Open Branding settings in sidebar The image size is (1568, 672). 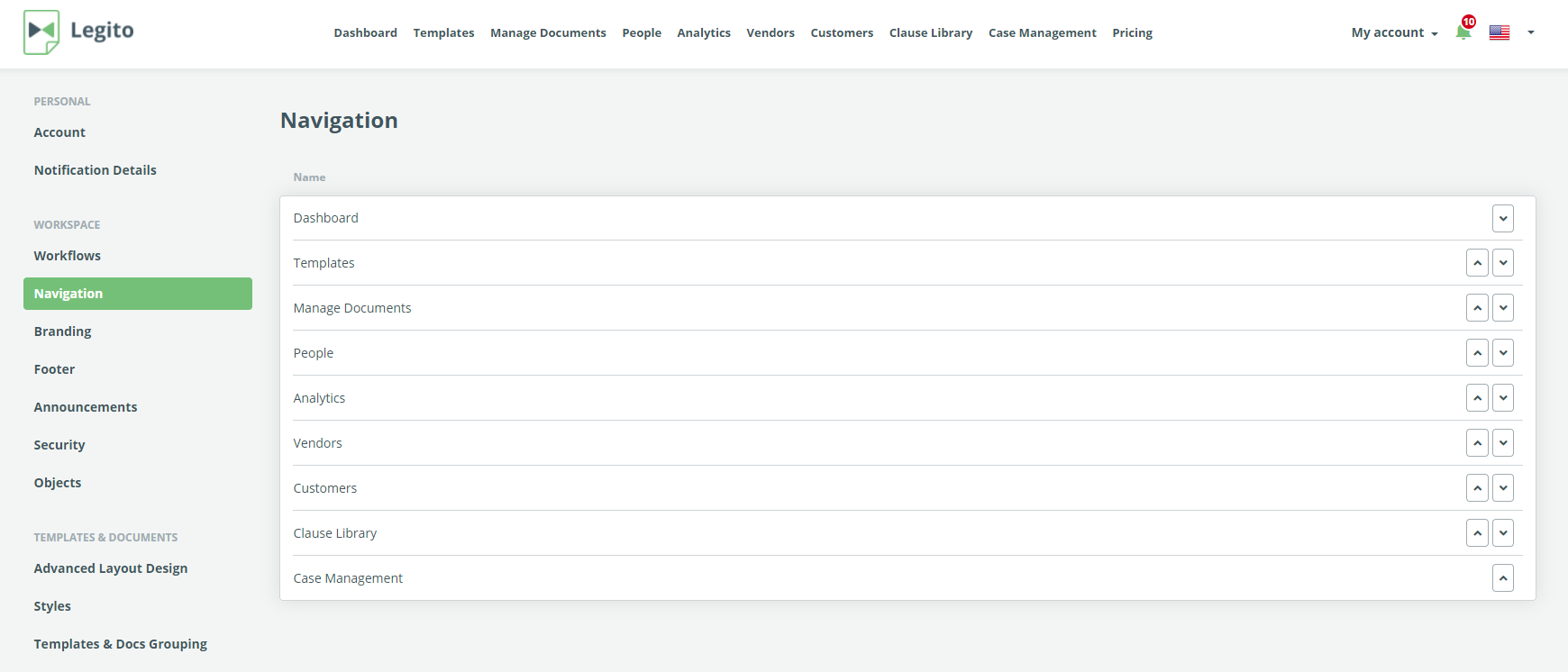63,331
